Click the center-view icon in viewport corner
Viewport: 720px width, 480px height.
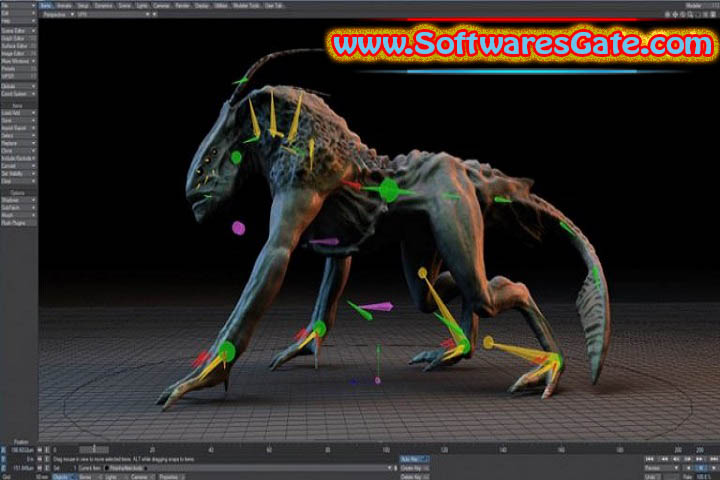(667, 15)
